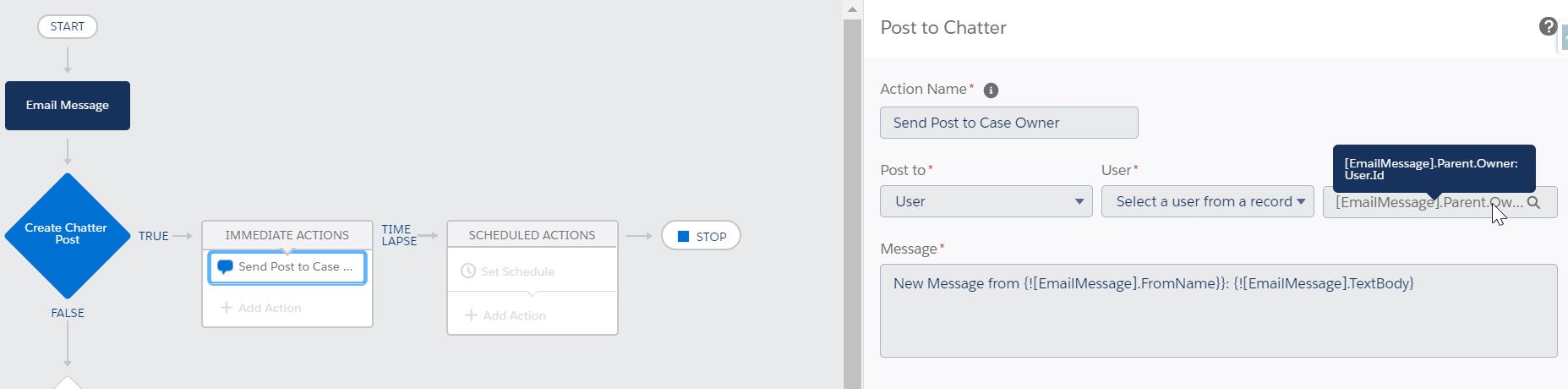1568x389 pixels.
Task: Select the Email Message object node
Action: tap(68, 106)
